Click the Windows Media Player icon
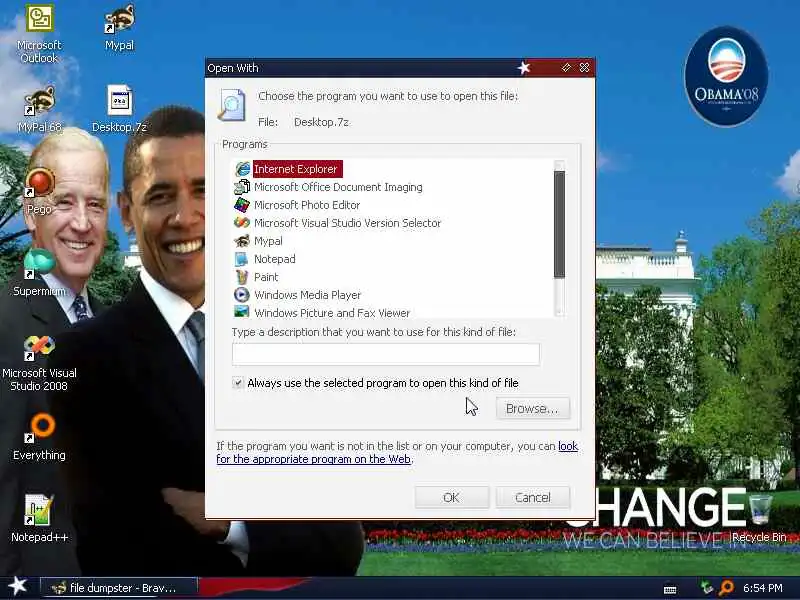800x600 pixels. (x=242, y=294)
